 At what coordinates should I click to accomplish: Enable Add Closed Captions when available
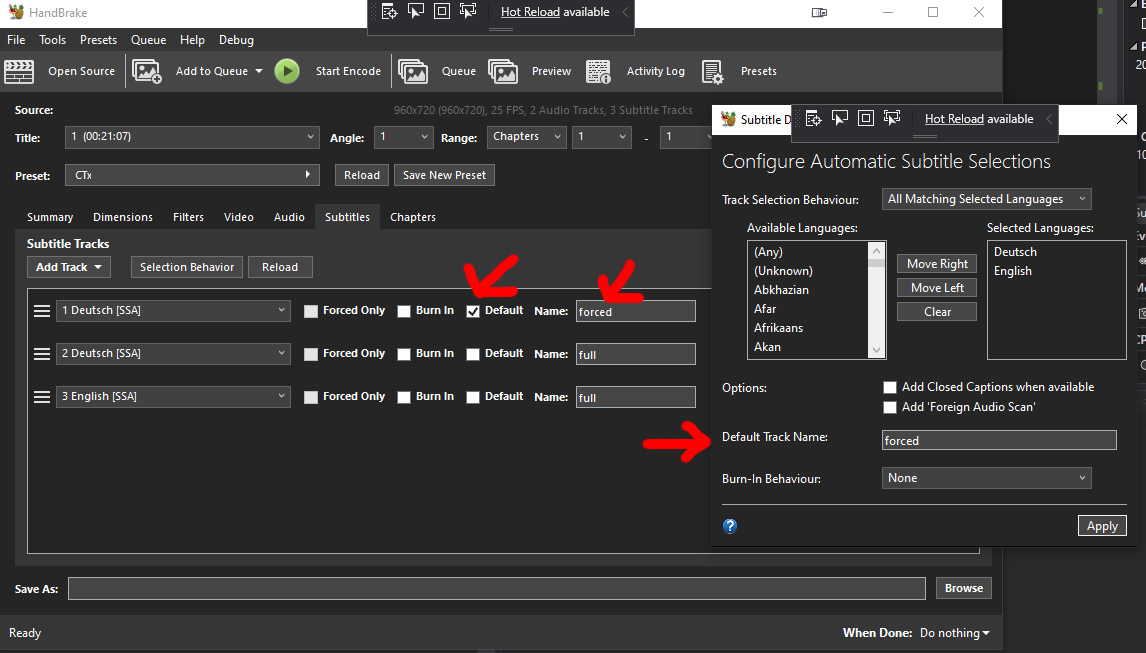pos(889,388)
